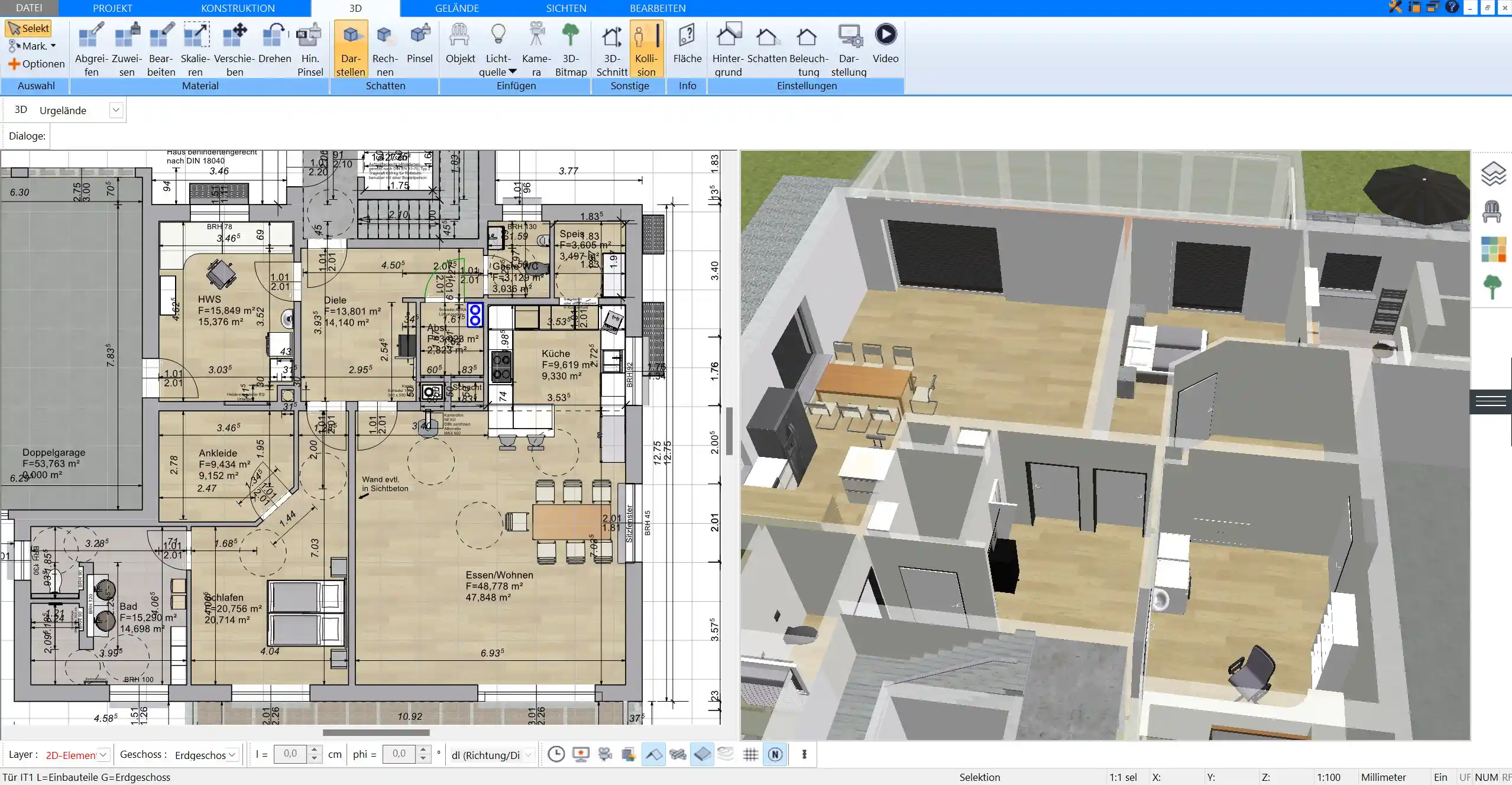
Task: Decrease the phi angle value stepper
Action: click(x=423, y=758)
